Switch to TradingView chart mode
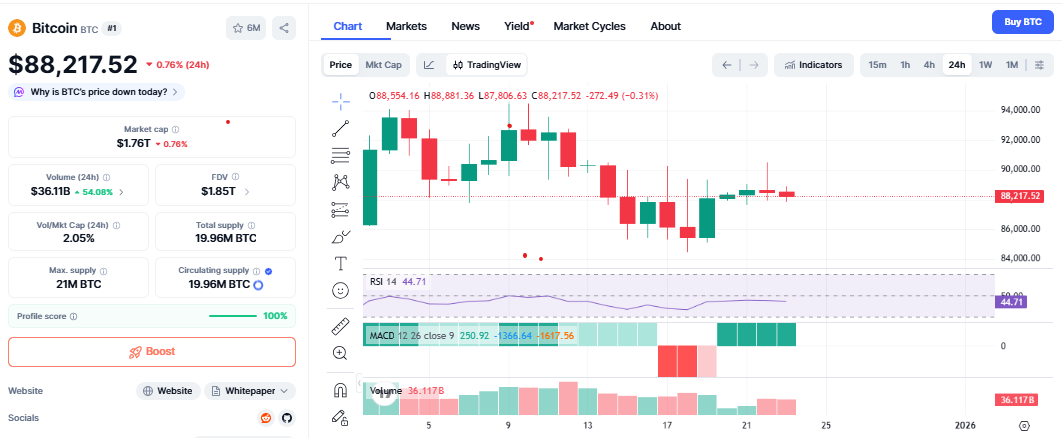The width and height of the screenshot is (1062, 438). tap(487, 65)
